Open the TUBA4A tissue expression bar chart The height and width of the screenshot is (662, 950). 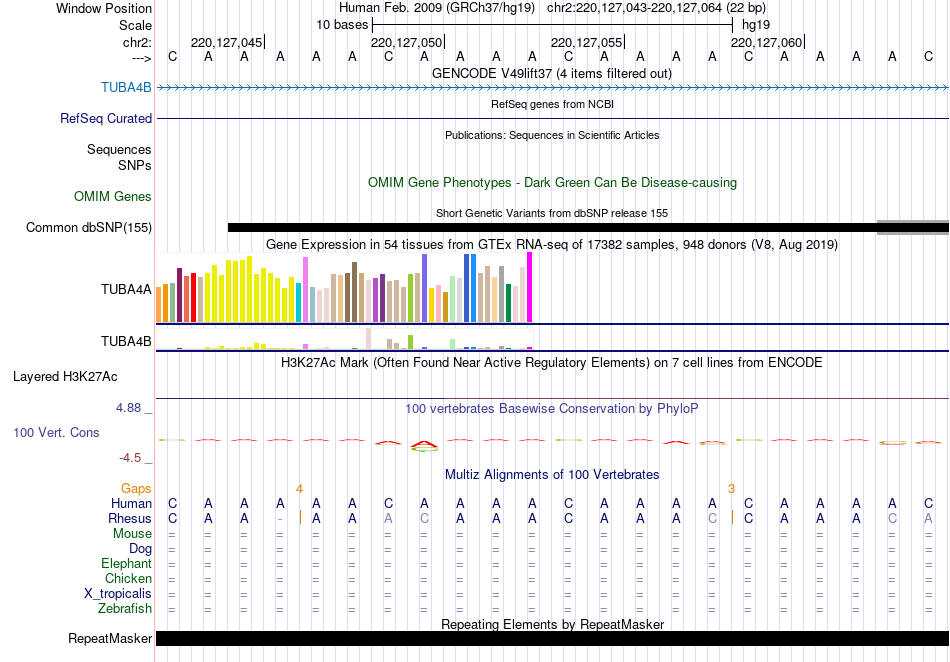point(344,288)
